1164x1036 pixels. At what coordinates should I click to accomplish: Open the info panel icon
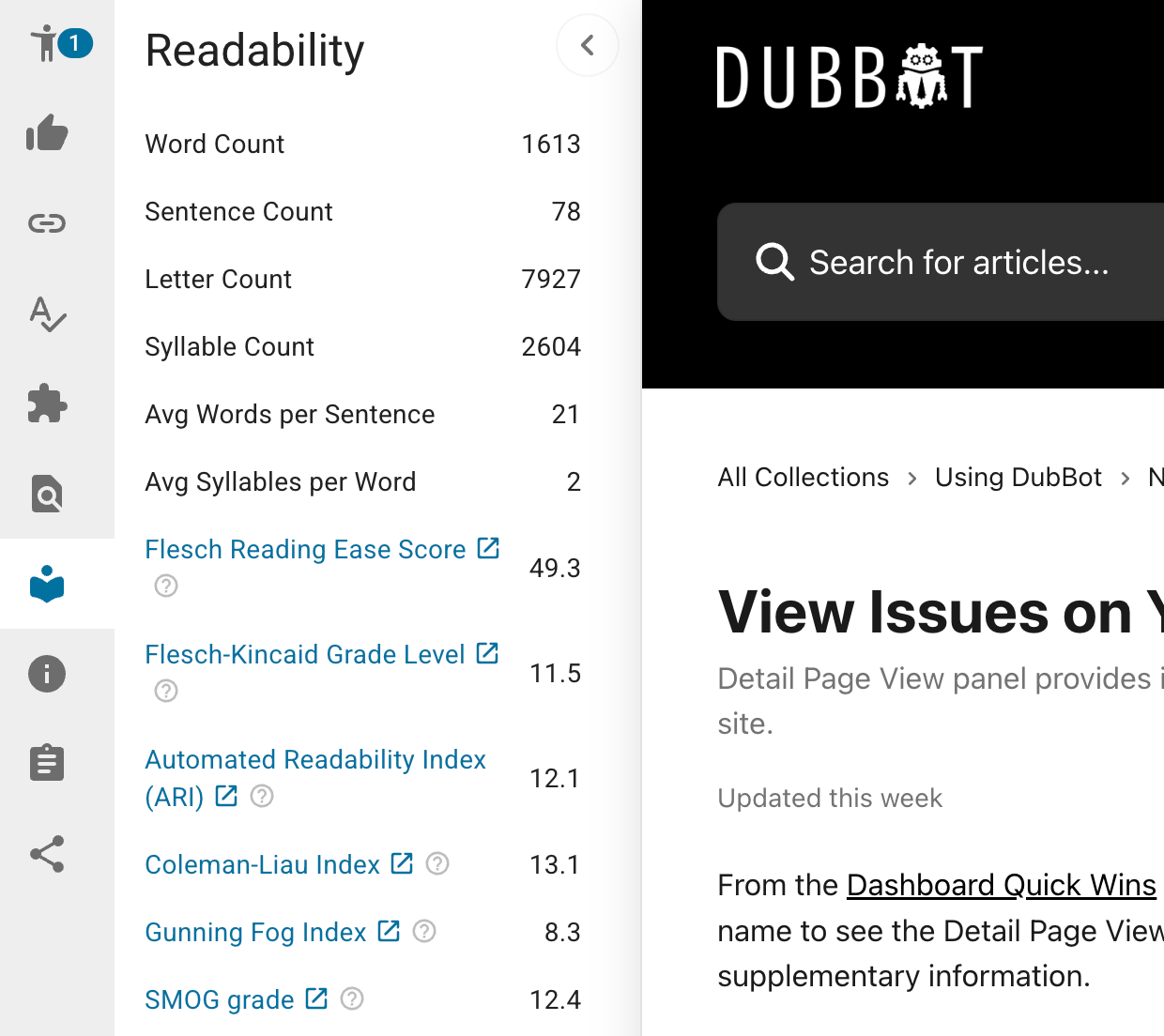(x=47, y=673)
